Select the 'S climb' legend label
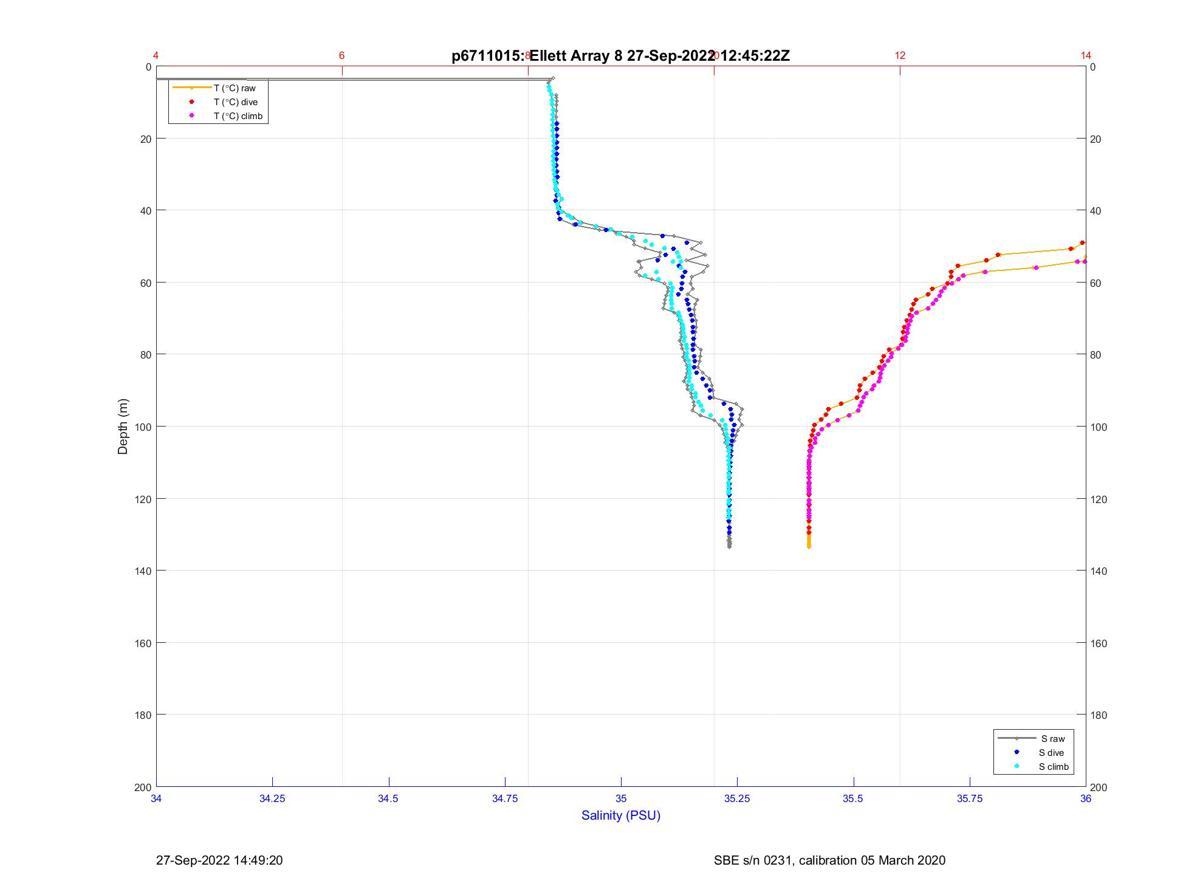 pos(1054,767)
